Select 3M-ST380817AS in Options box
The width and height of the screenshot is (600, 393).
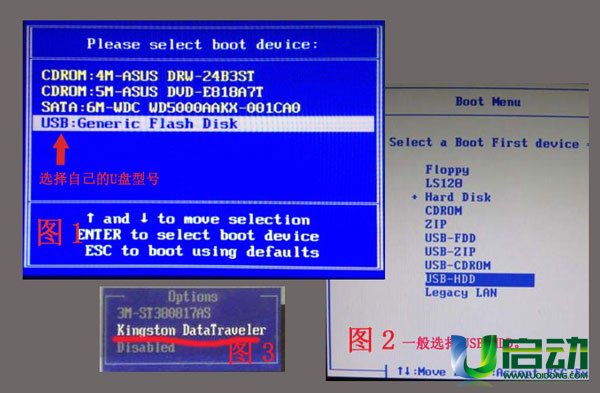[164, 313]
